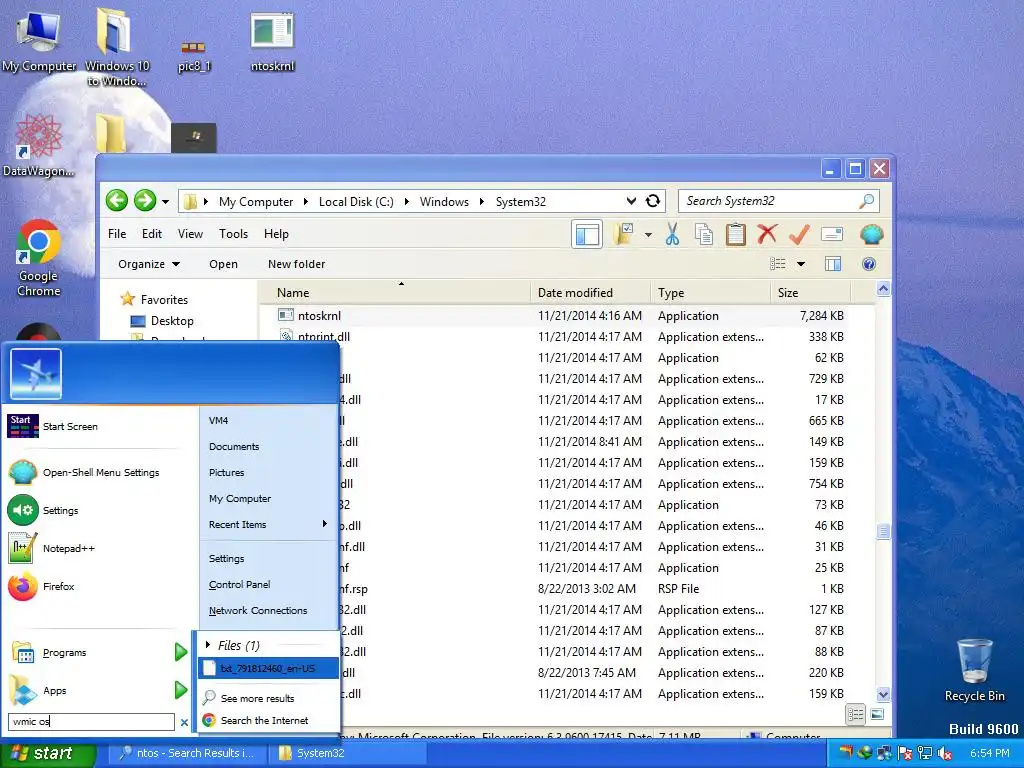The height and width of the screenshot is (768, 1024).
Task: Clear the start menu search box
Action: [184, 722]
